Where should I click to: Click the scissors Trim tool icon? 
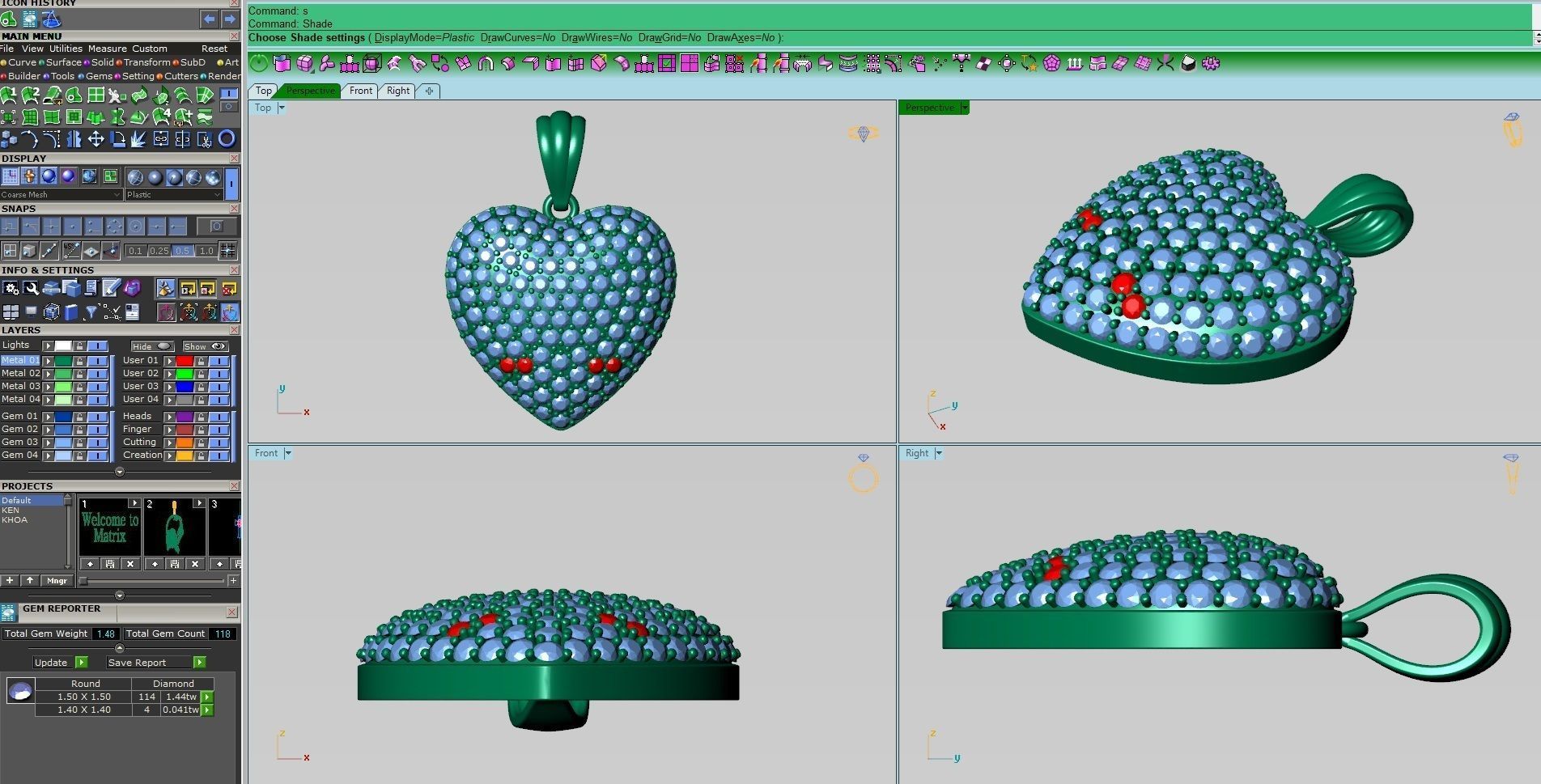click(x=205, y=139)
